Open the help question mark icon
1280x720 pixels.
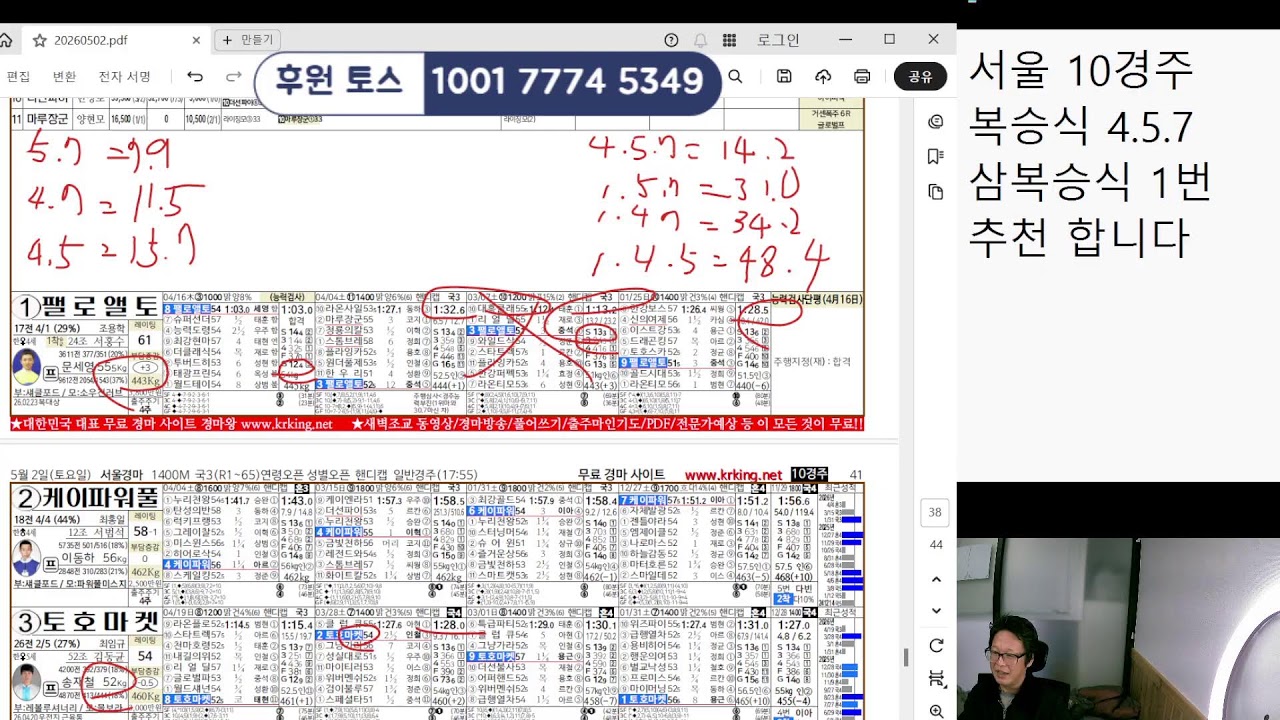pos(671,40)
